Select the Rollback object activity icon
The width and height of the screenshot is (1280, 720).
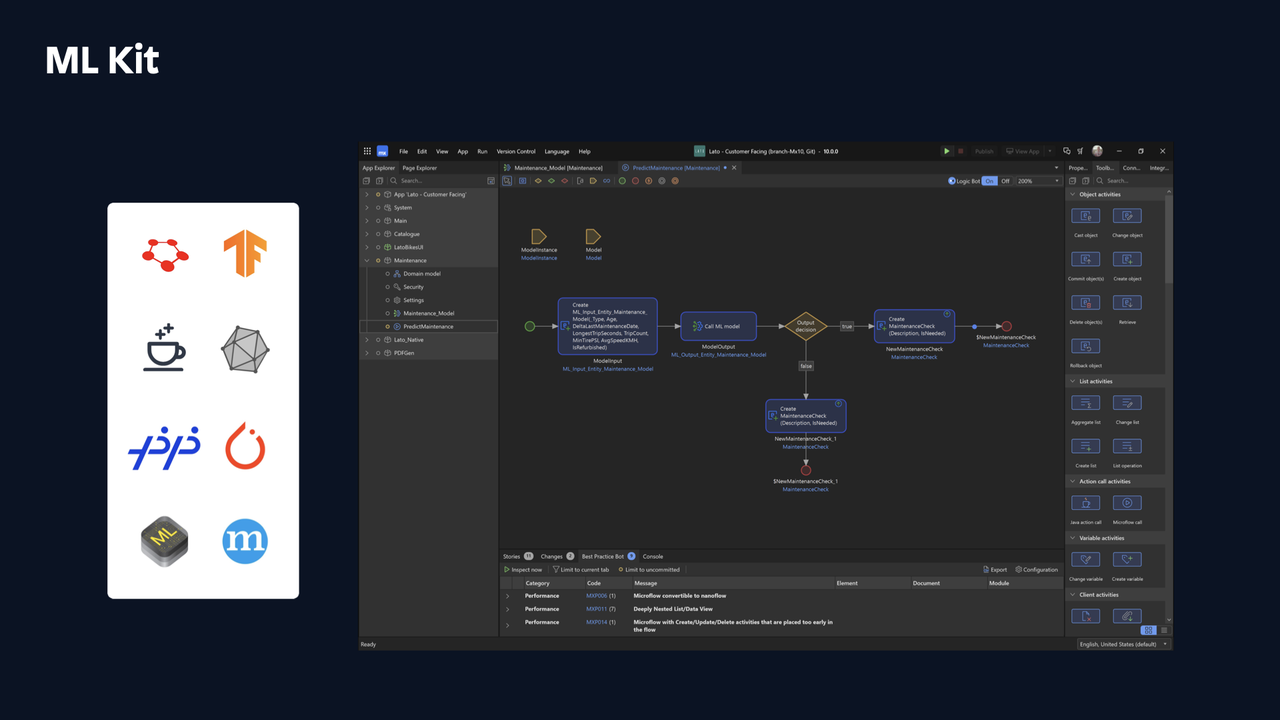pos(1086,346)
